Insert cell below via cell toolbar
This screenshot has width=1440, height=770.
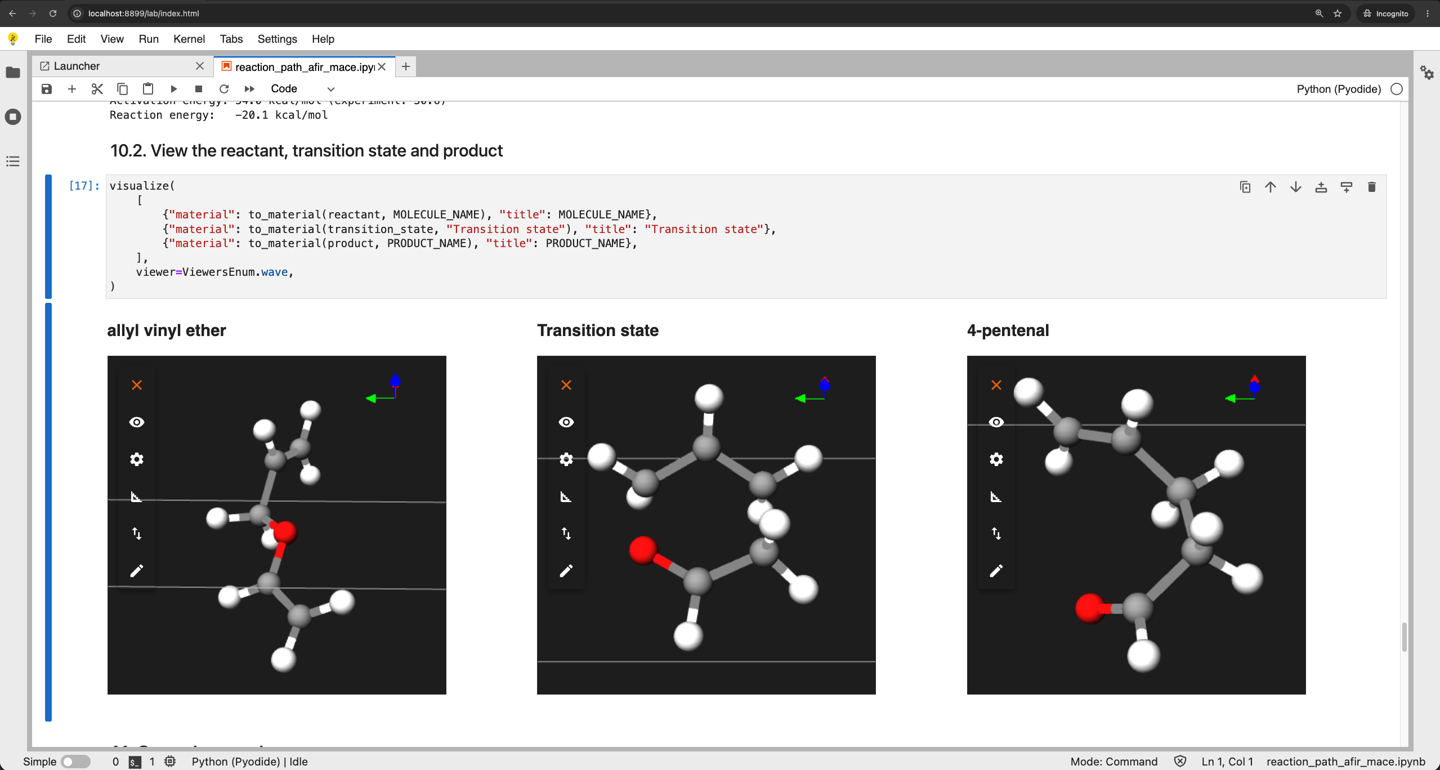(1346, 187)
